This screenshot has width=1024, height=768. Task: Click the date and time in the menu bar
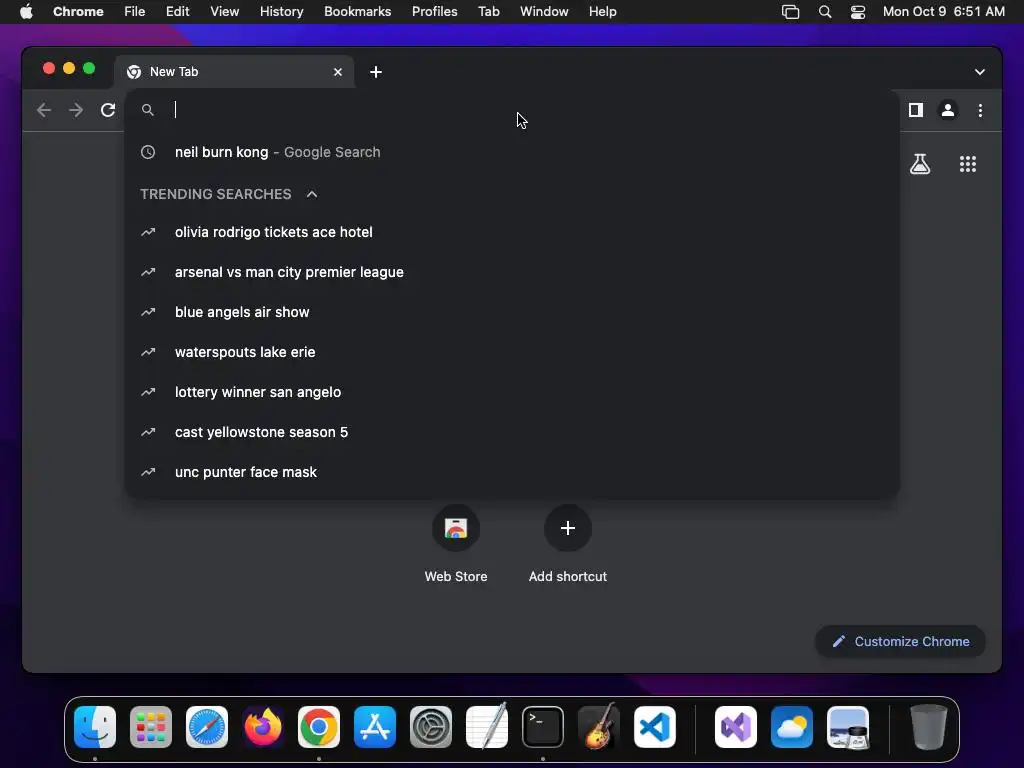click(944, 12)
